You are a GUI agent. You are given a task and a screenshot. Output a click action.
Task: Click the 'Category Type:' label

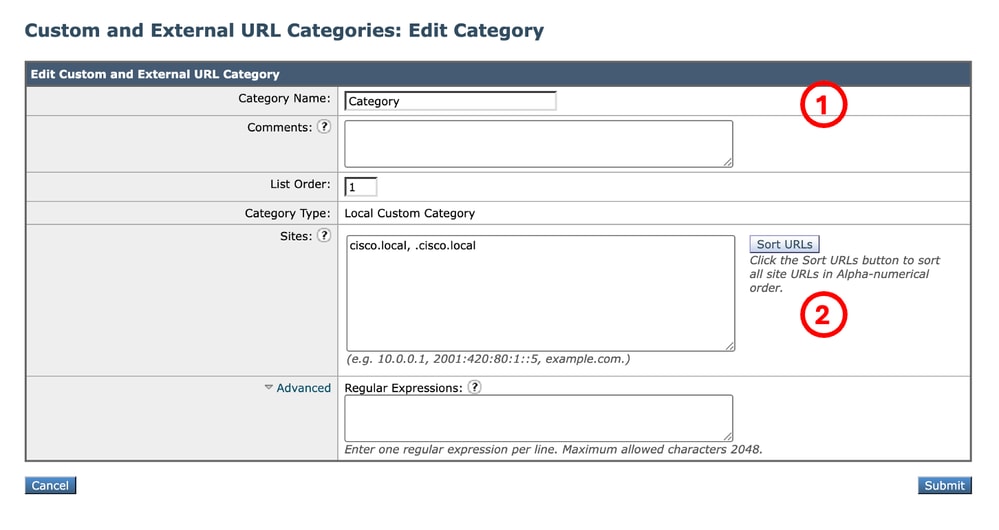tap(287, 213)
